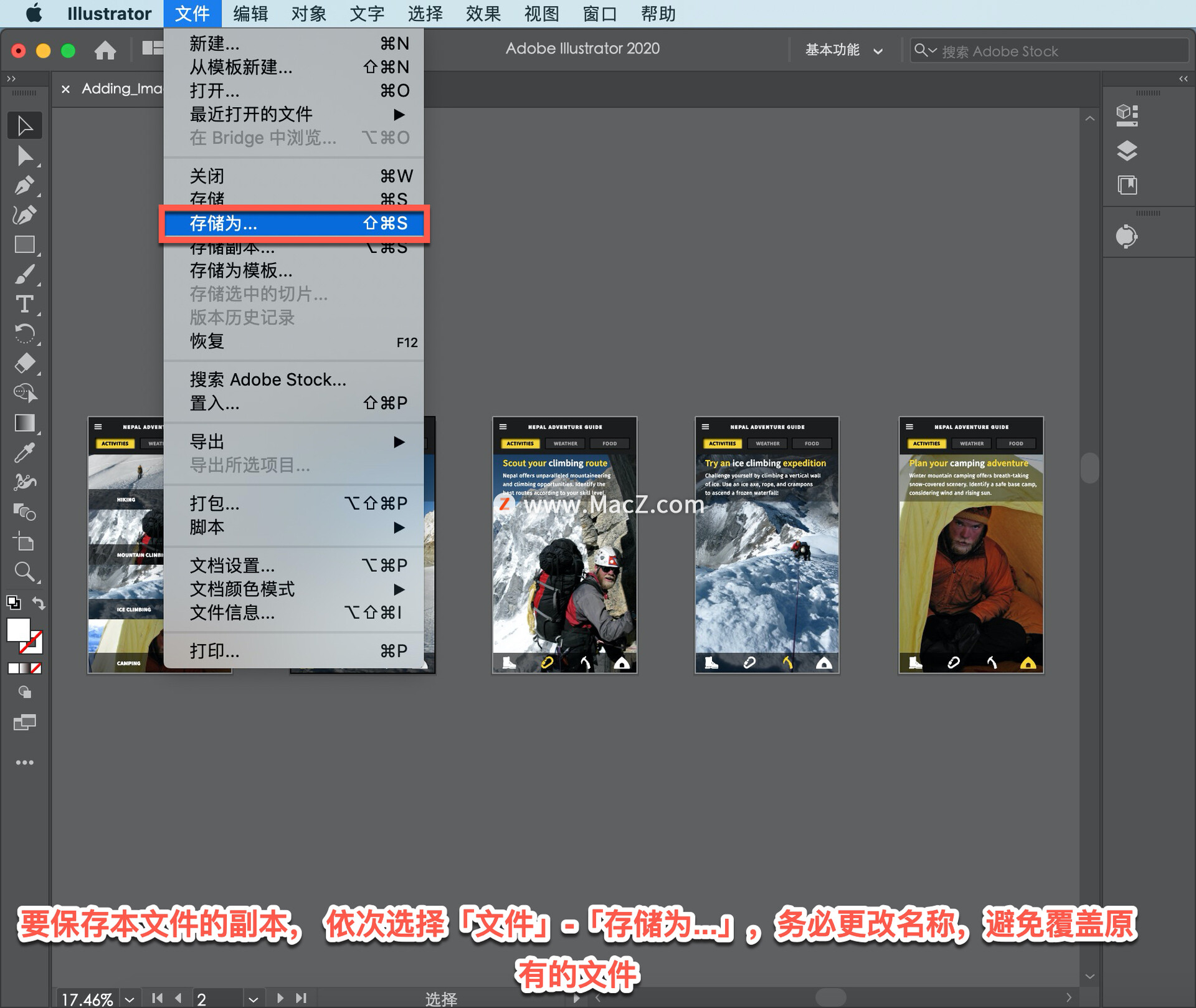This screenshot has height=1008, width=1196.
Task: Set fill to None button
Action: point(37,668)
